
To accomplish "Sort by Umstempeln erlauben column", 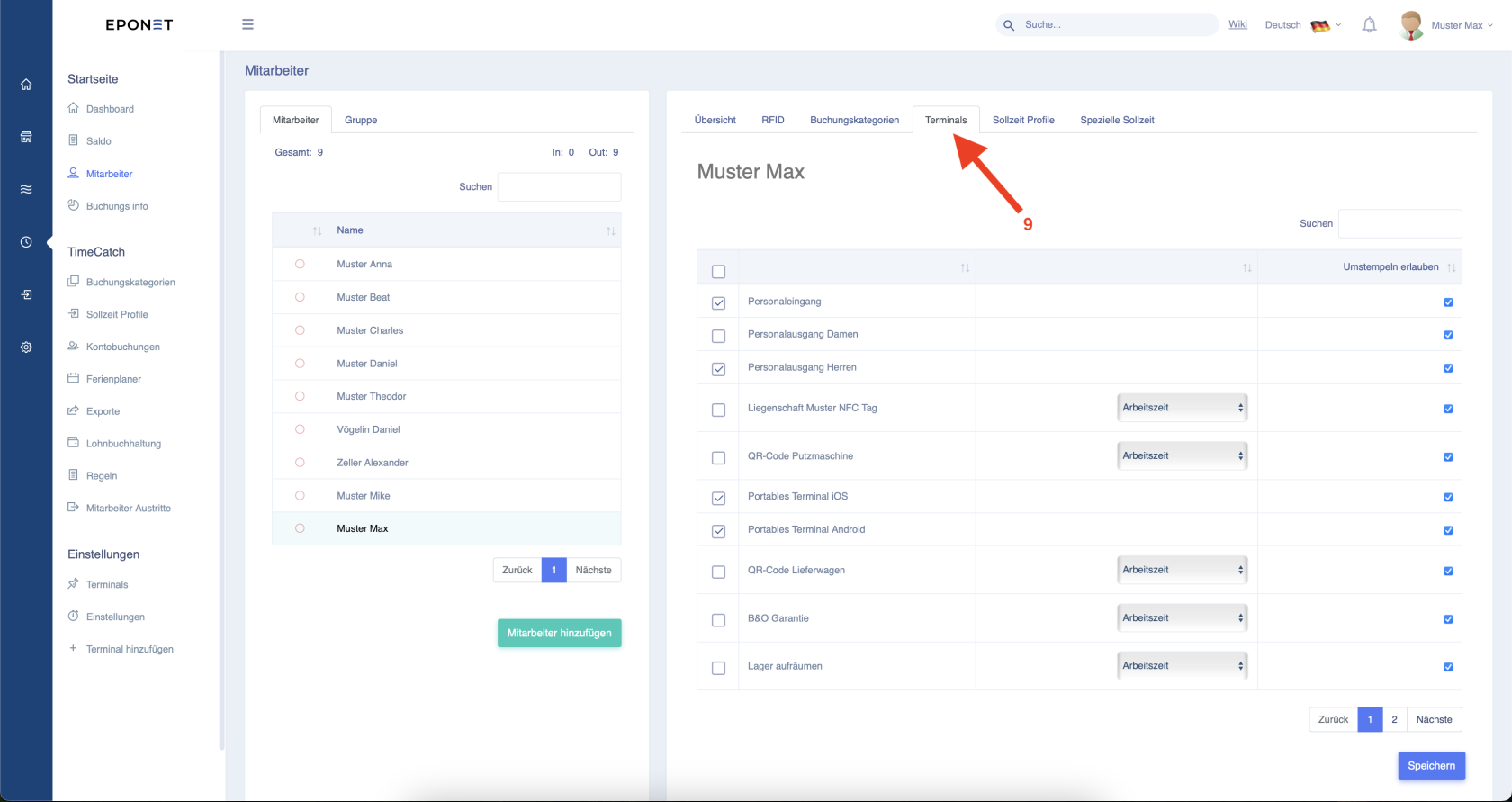I will (x=1359, y=267).
